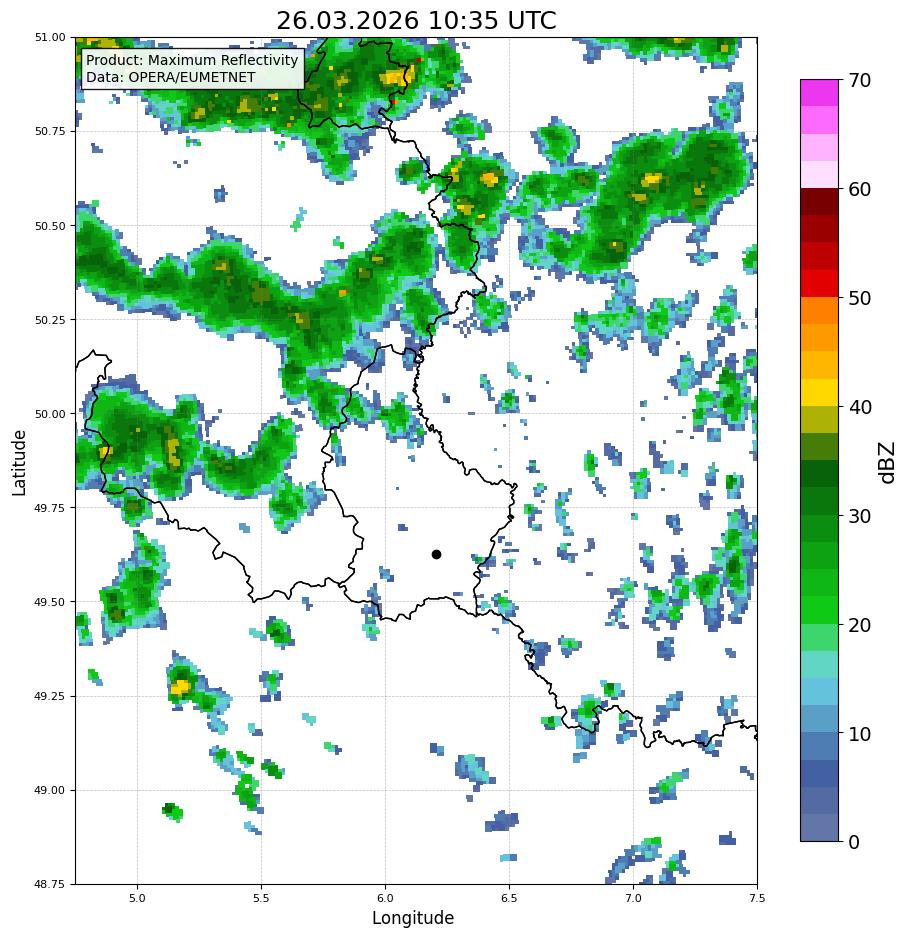Click the 48.75 latitude tick label
Image resolution: width=908 pixels, height=937 pixels.
click(50, 884)
